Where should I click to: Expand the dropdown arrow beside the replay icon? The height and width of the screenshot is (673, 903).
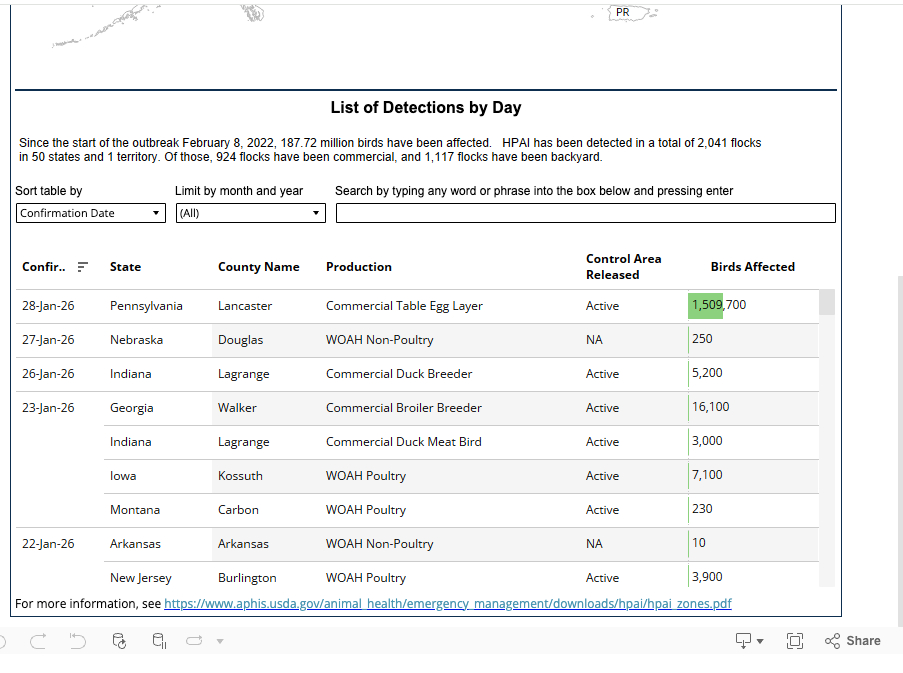coord(220,641)
